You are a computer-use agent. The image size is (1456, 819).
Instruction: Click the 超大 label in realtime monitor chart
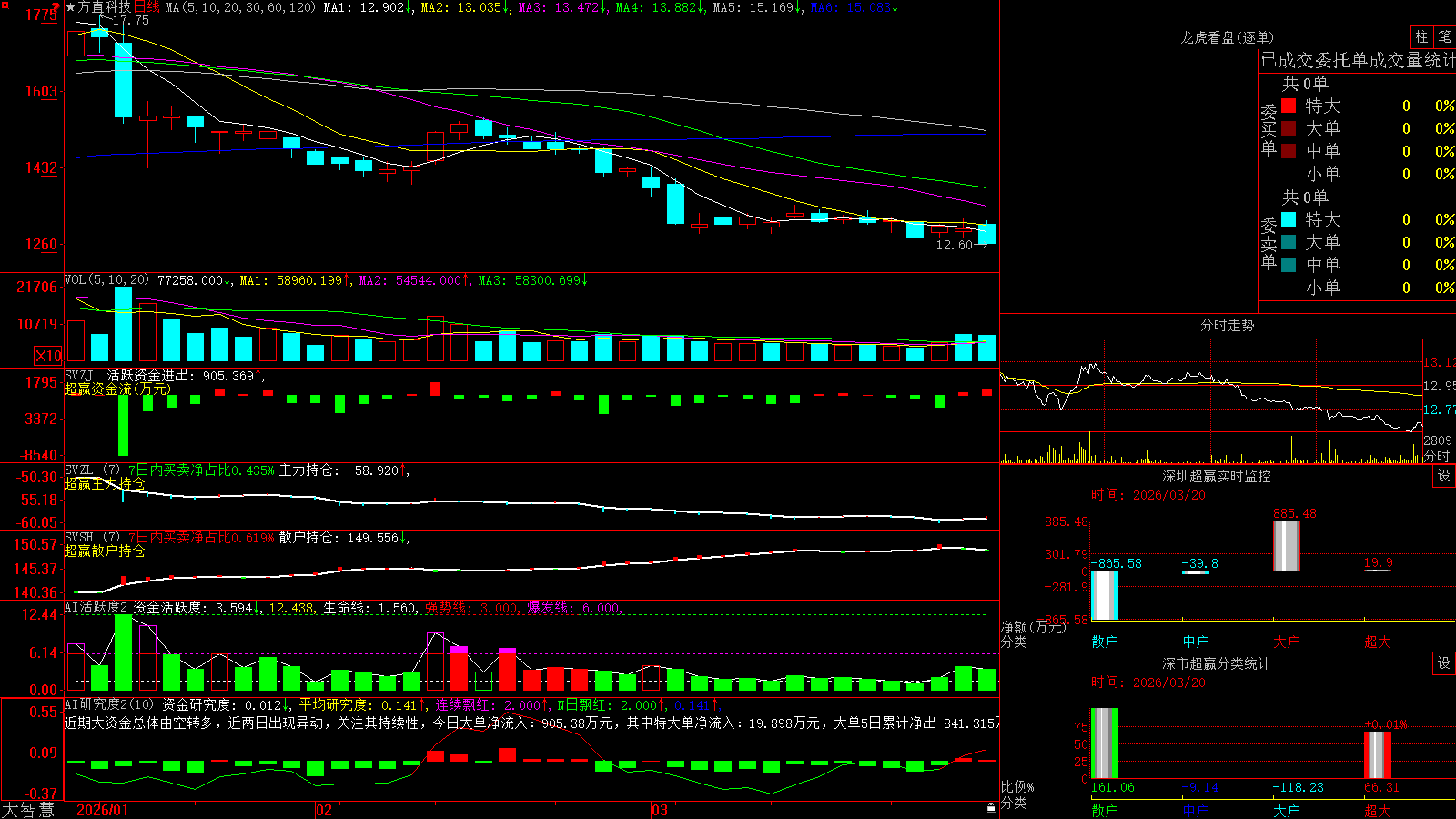1378,642
